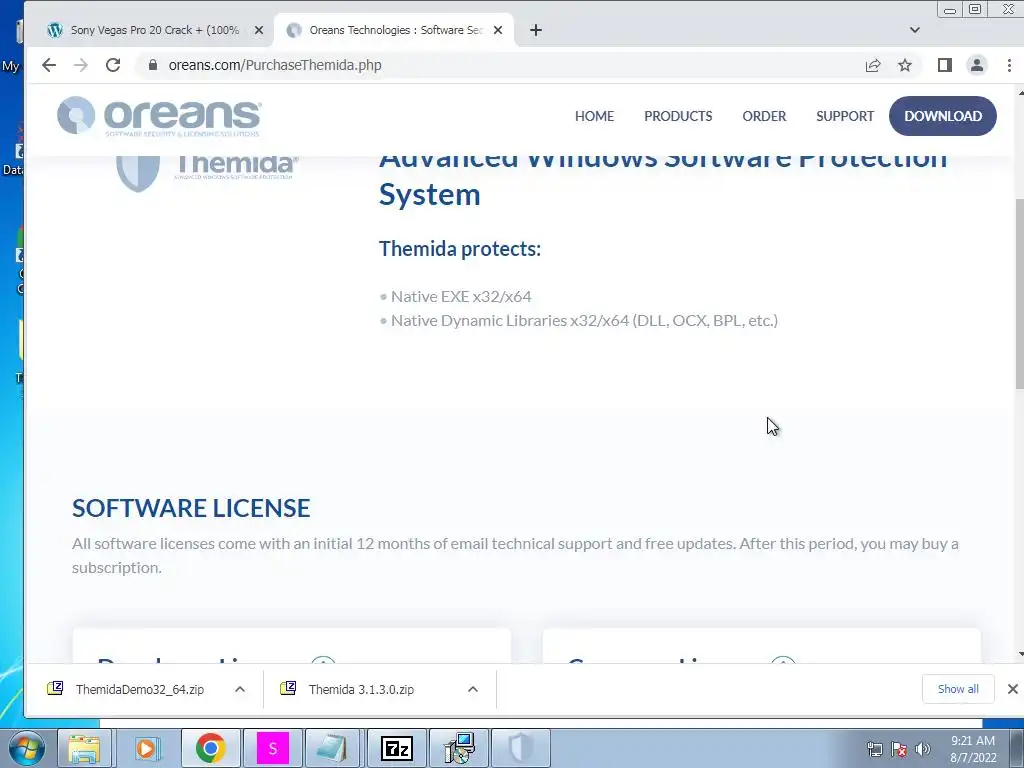Click the page scrollbar down arrow
This screenshot has width=1024, height=768.
point(1019,654)
